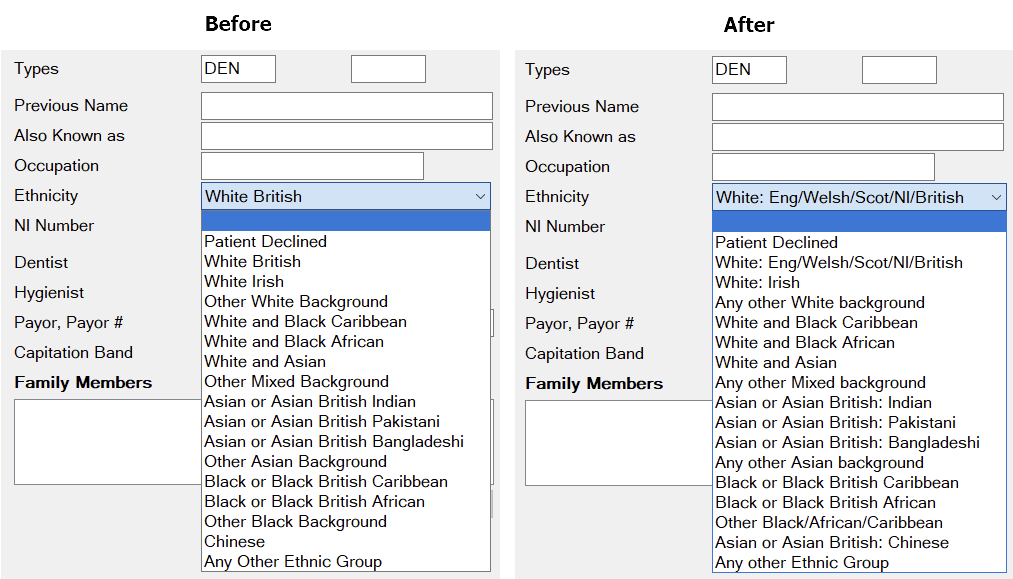Choose 'Any other White background' option
The image size is (1013, 579).
819,302
